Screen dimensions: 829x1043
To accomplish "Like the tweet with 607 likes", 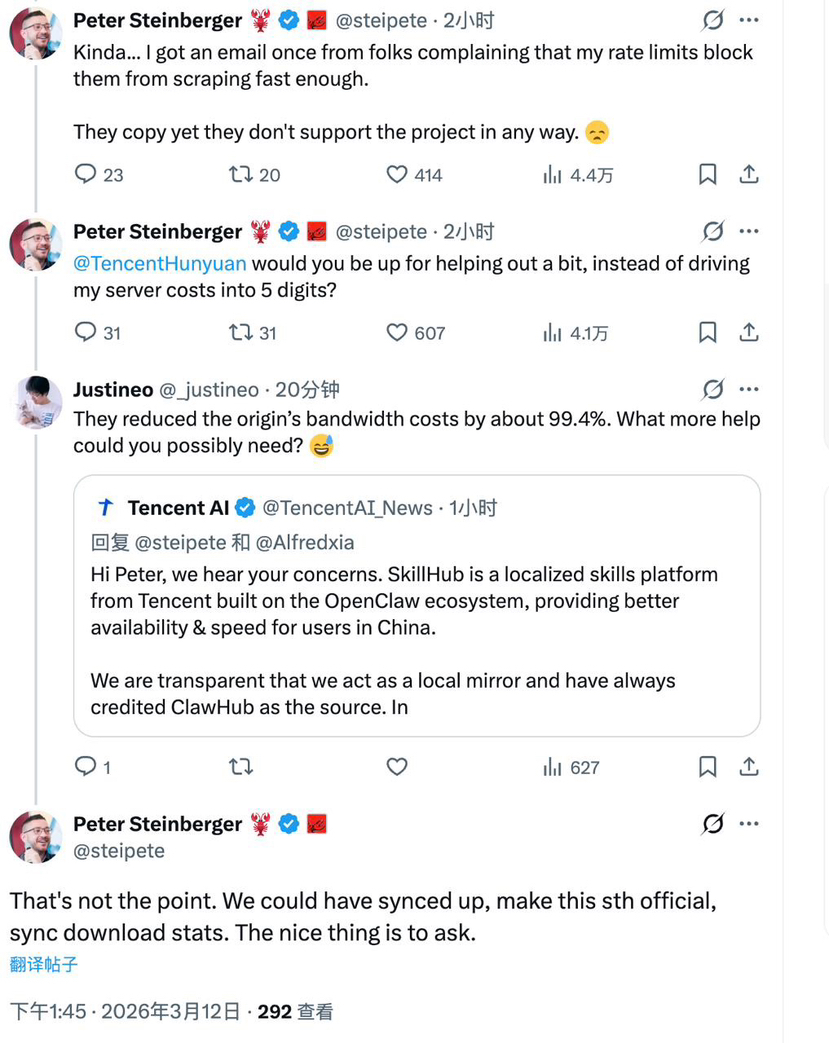I will [397, 333].
